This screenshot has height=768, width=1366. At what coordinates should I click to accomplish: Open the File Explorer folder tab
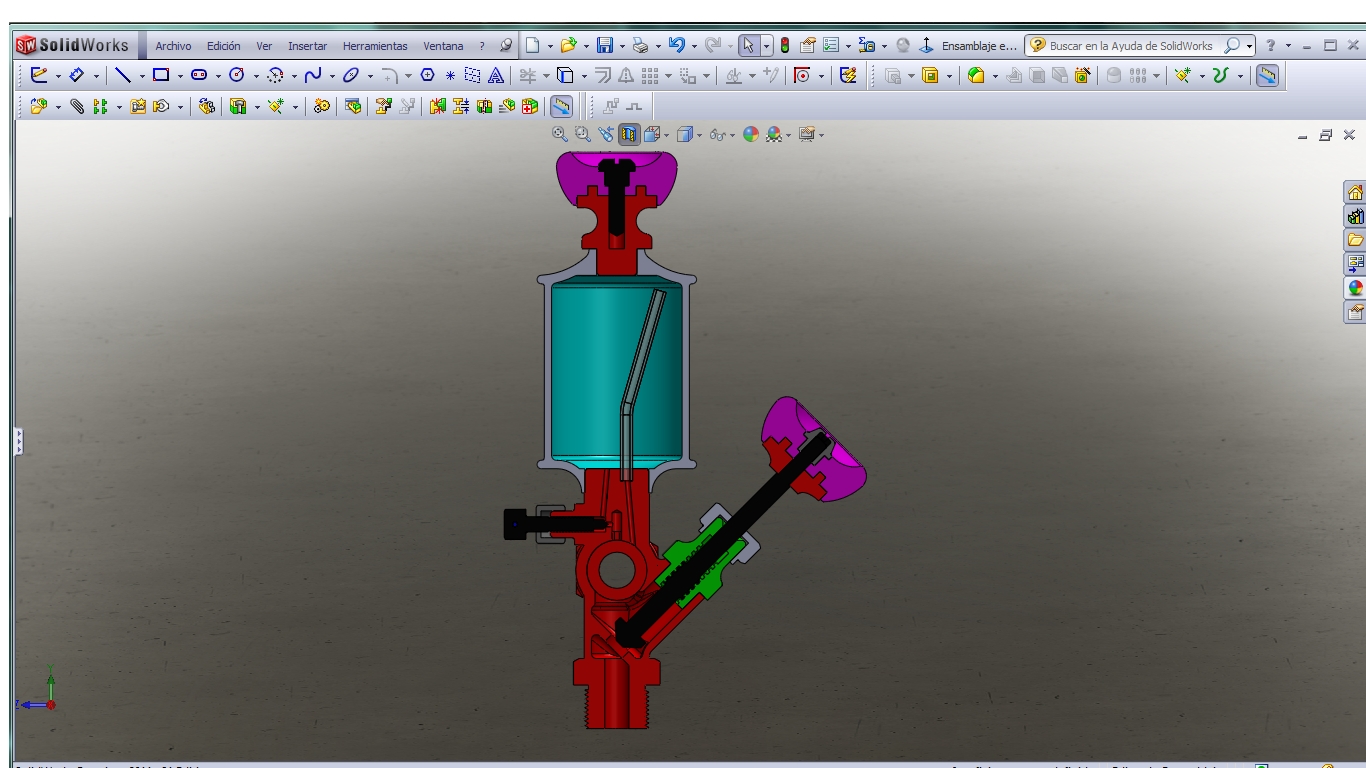(x=1355, y=240)
